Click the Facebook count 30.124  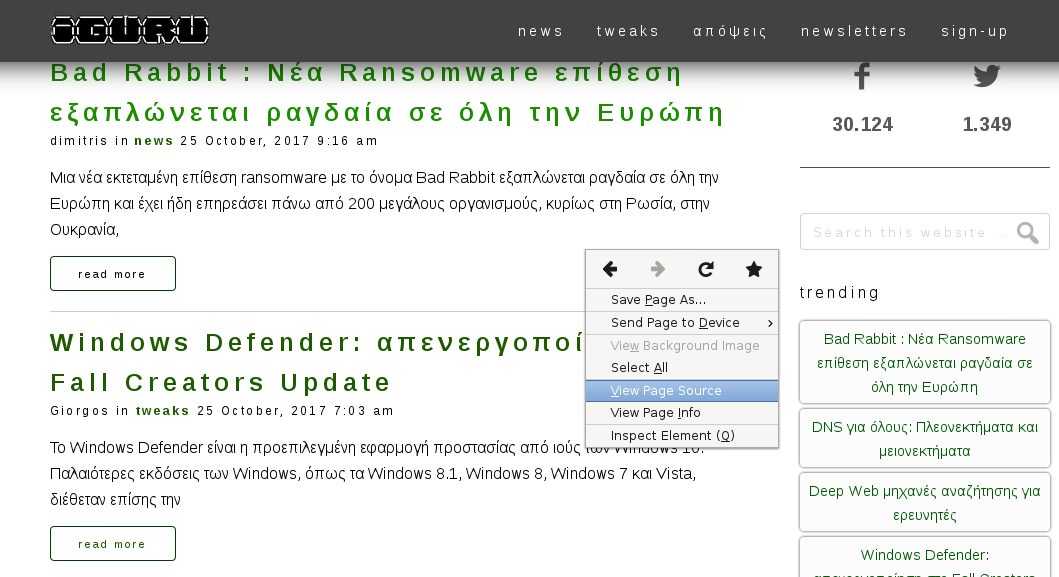(862, 124)
